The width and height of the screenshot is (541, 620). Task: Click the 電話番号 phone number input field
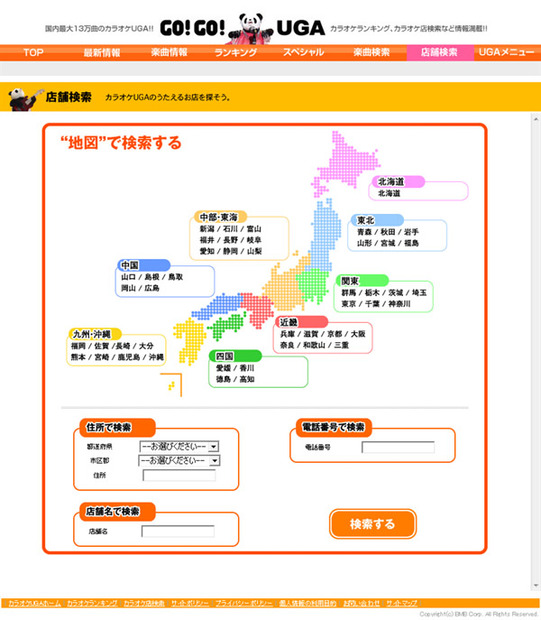tap(398, 447)
